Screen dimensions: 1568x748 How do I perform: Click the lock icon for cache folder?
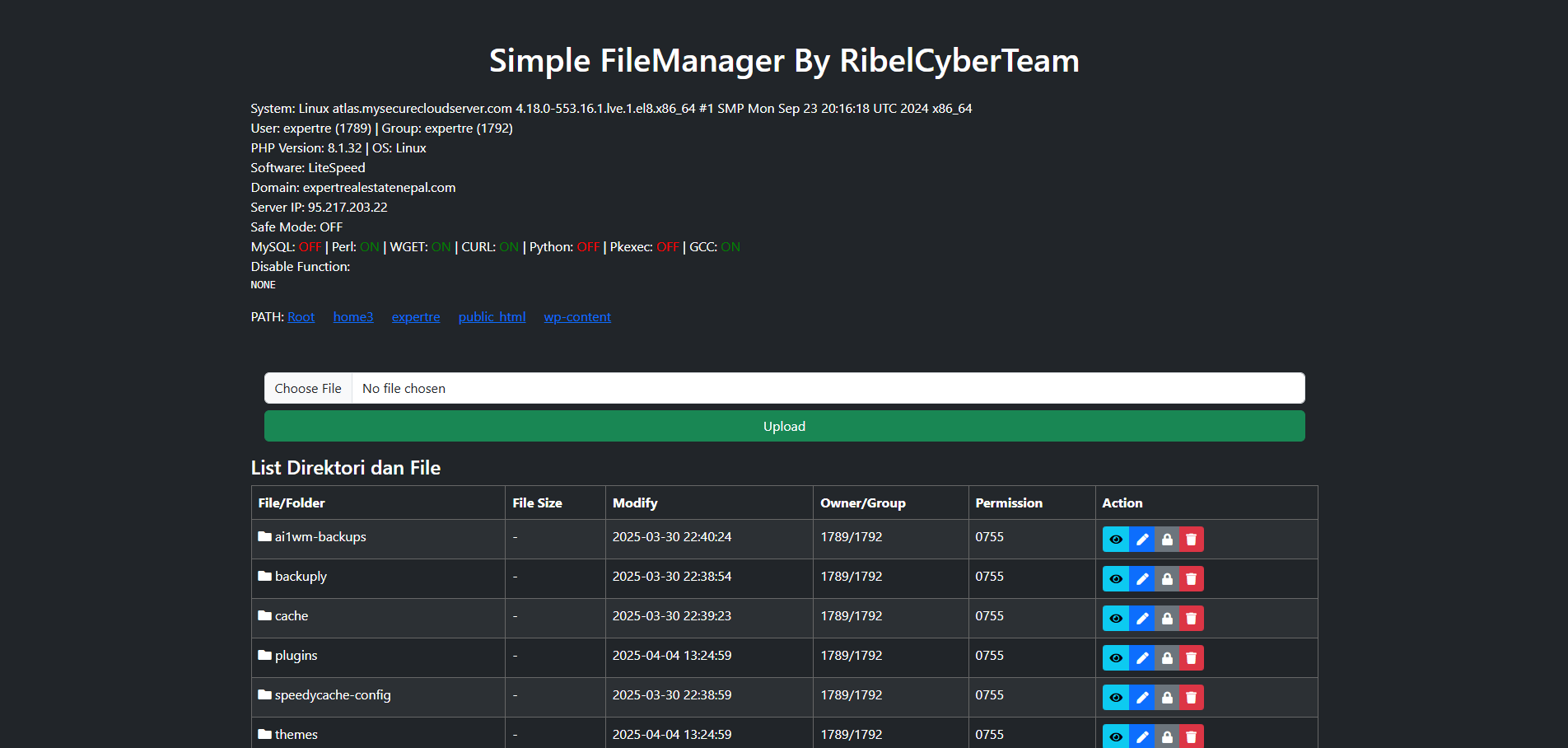pos(1166,619)
